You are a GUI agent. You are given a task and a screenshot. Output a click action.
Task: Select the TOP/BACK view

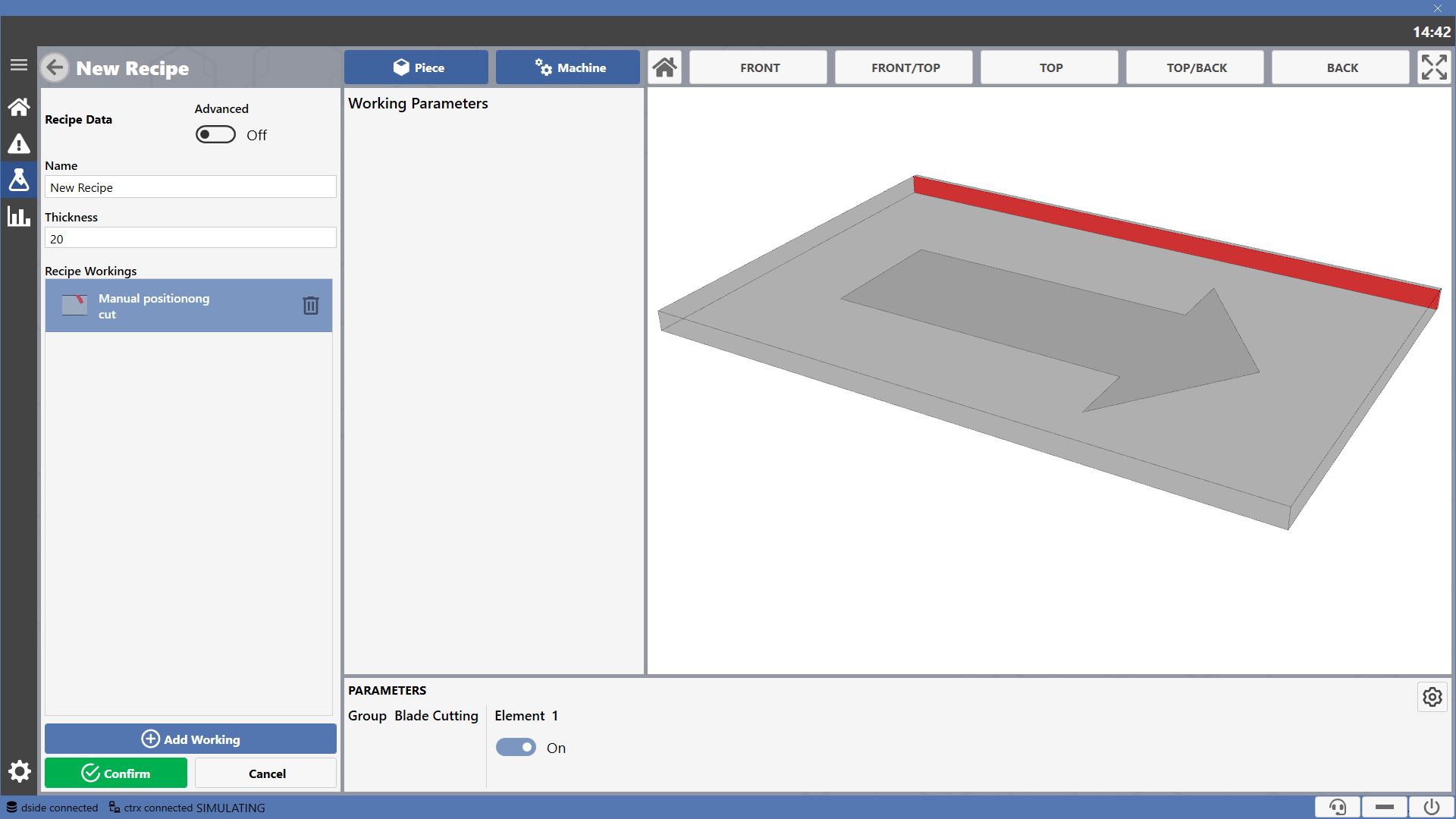tap(1195, 67)
